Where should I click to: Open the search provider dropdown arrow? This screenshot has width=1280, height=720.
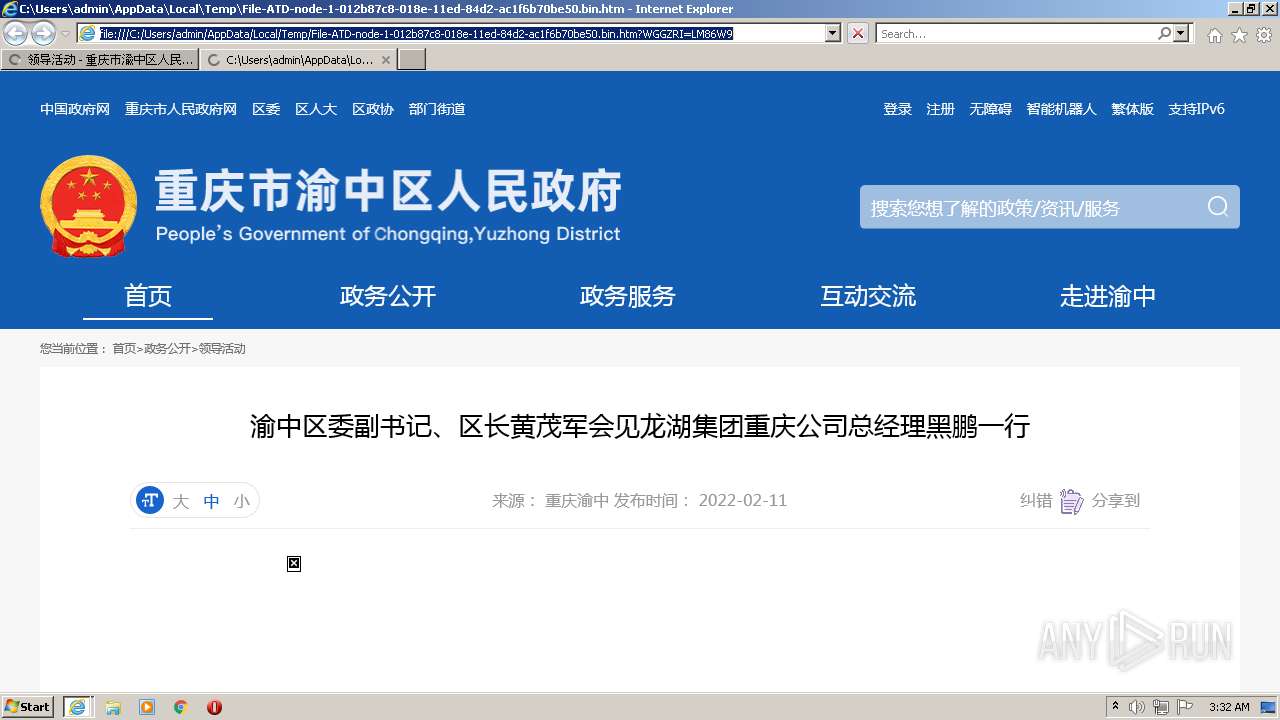point(1182,33)
